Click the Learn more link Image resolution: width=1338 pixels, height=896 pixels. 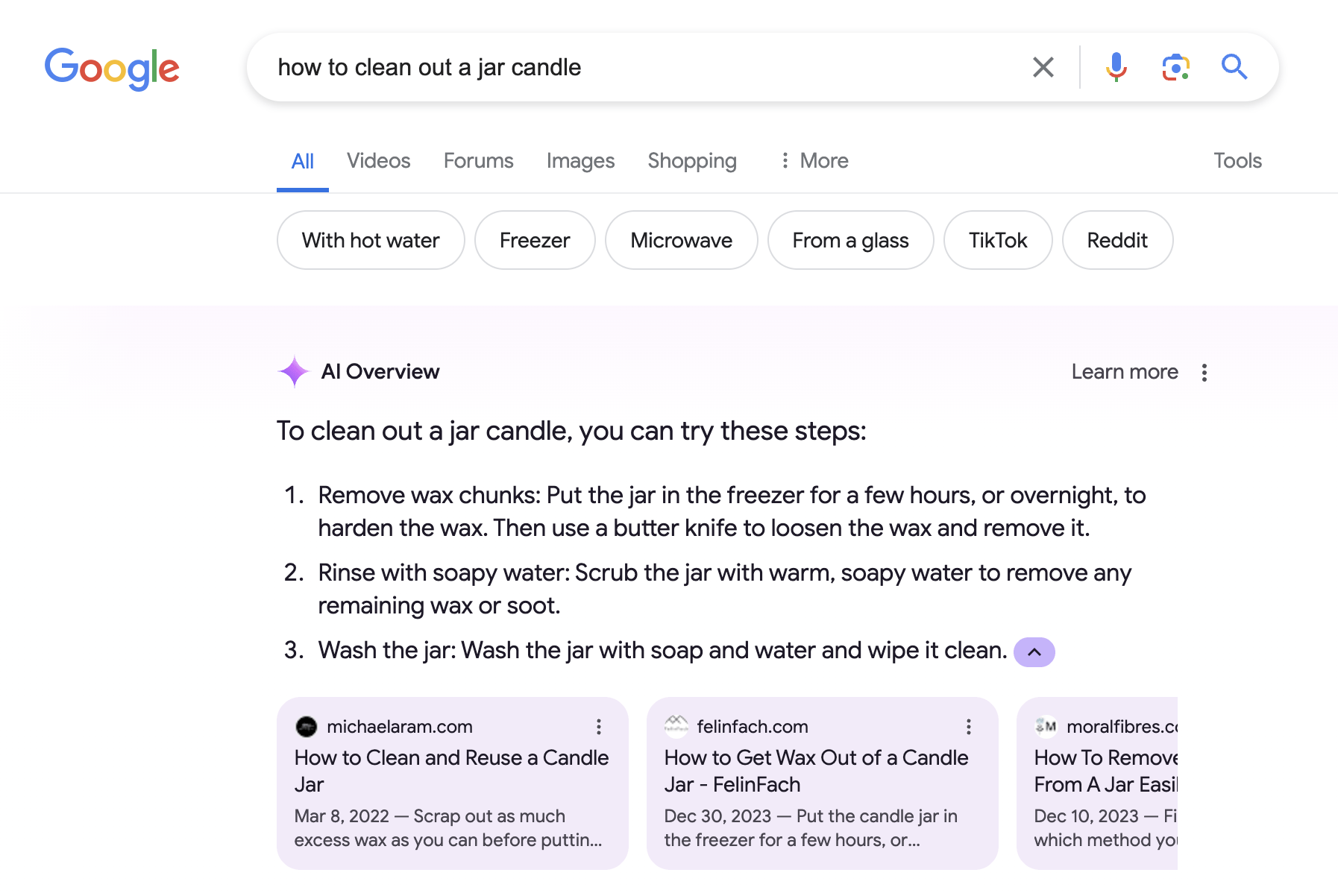coord(1124,371)
